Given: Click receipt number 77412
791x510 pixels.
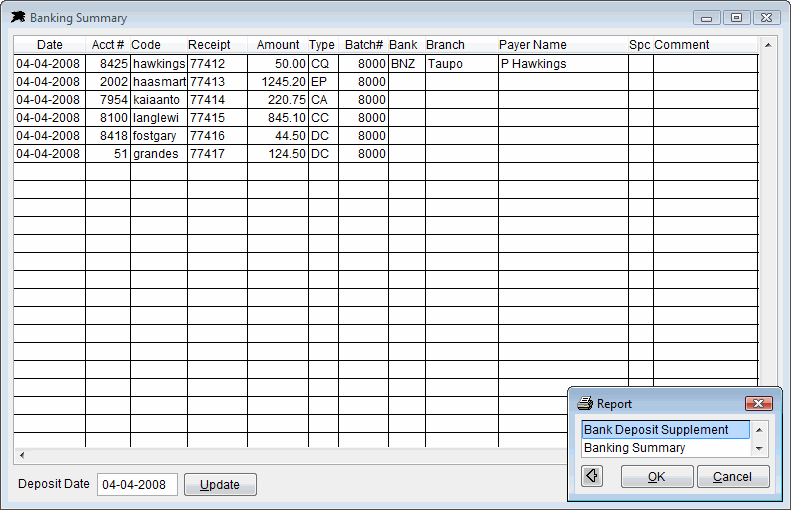Looking at the screenshot, I should pos(217,64).
